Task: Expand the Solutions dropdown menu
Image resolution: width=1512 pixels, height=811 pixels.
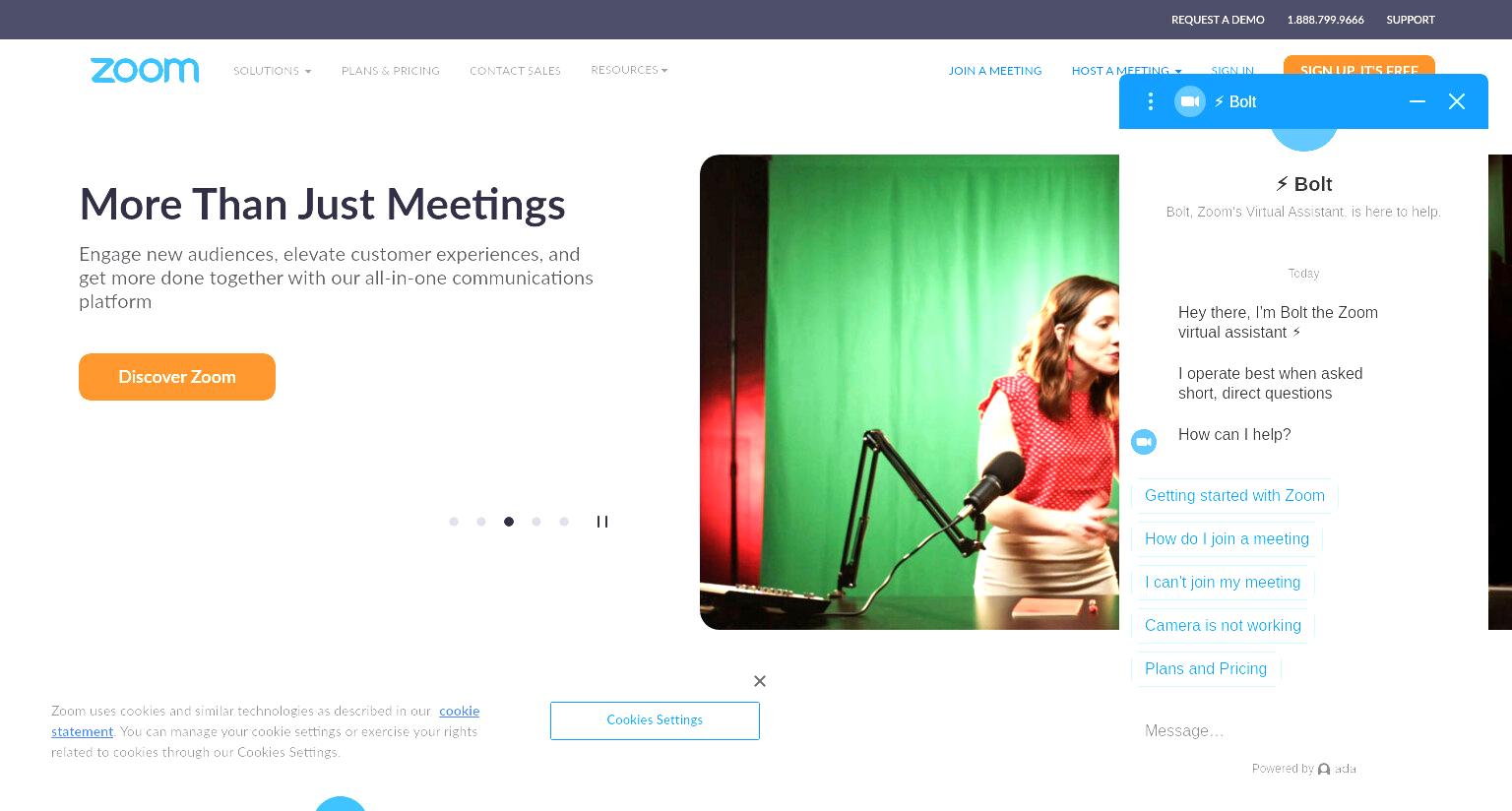Action: click(x=273, y=71)
